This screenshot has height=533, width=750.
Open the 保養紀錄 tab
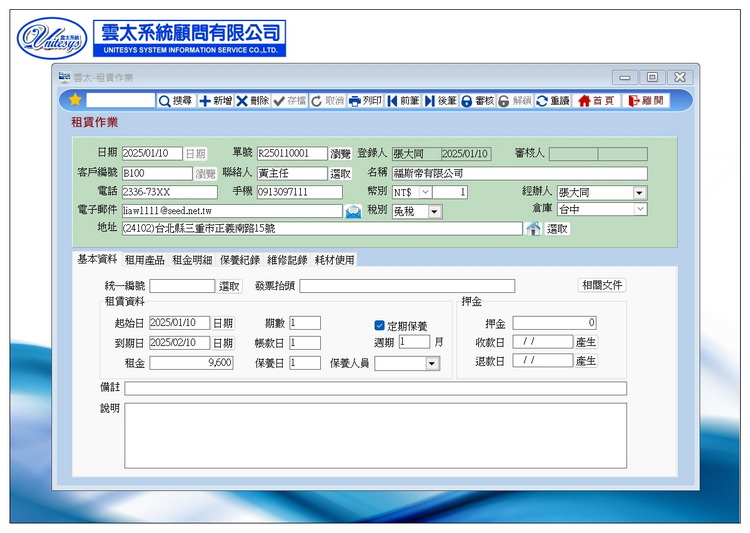[240, 260]
